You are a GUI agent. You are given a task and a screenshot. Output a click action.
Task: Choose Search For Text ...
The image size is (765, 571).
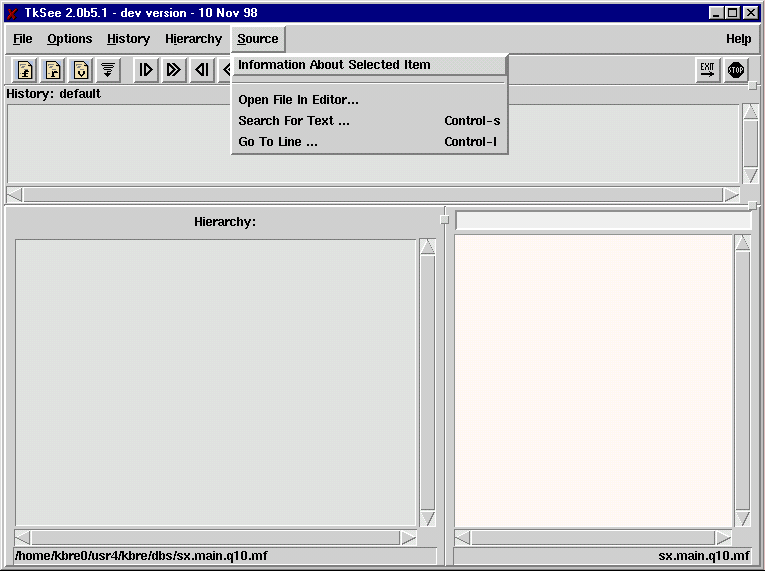pyautogui.click(x=369, y=121)
